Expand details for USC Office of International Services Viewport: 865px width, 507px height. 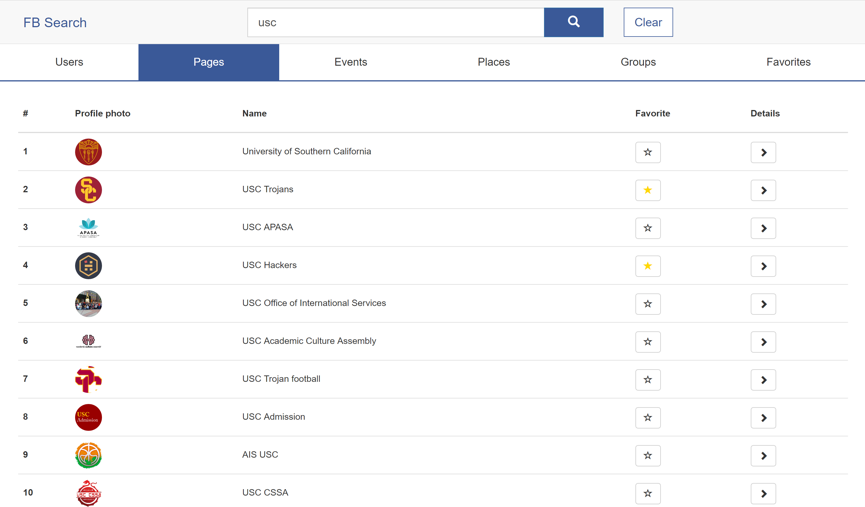pyautogui.click(x=763, y=304)
